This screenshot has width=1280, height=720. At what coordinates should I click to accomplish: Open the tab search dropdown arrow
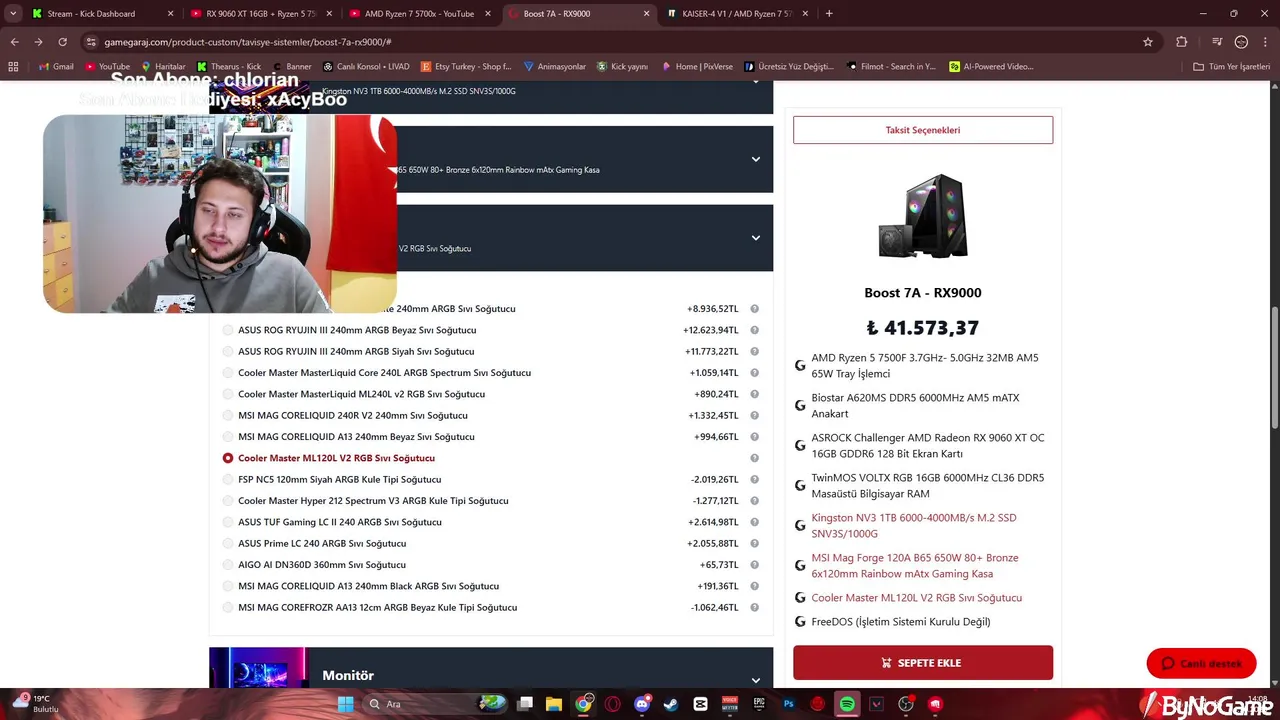click(13, 14)
